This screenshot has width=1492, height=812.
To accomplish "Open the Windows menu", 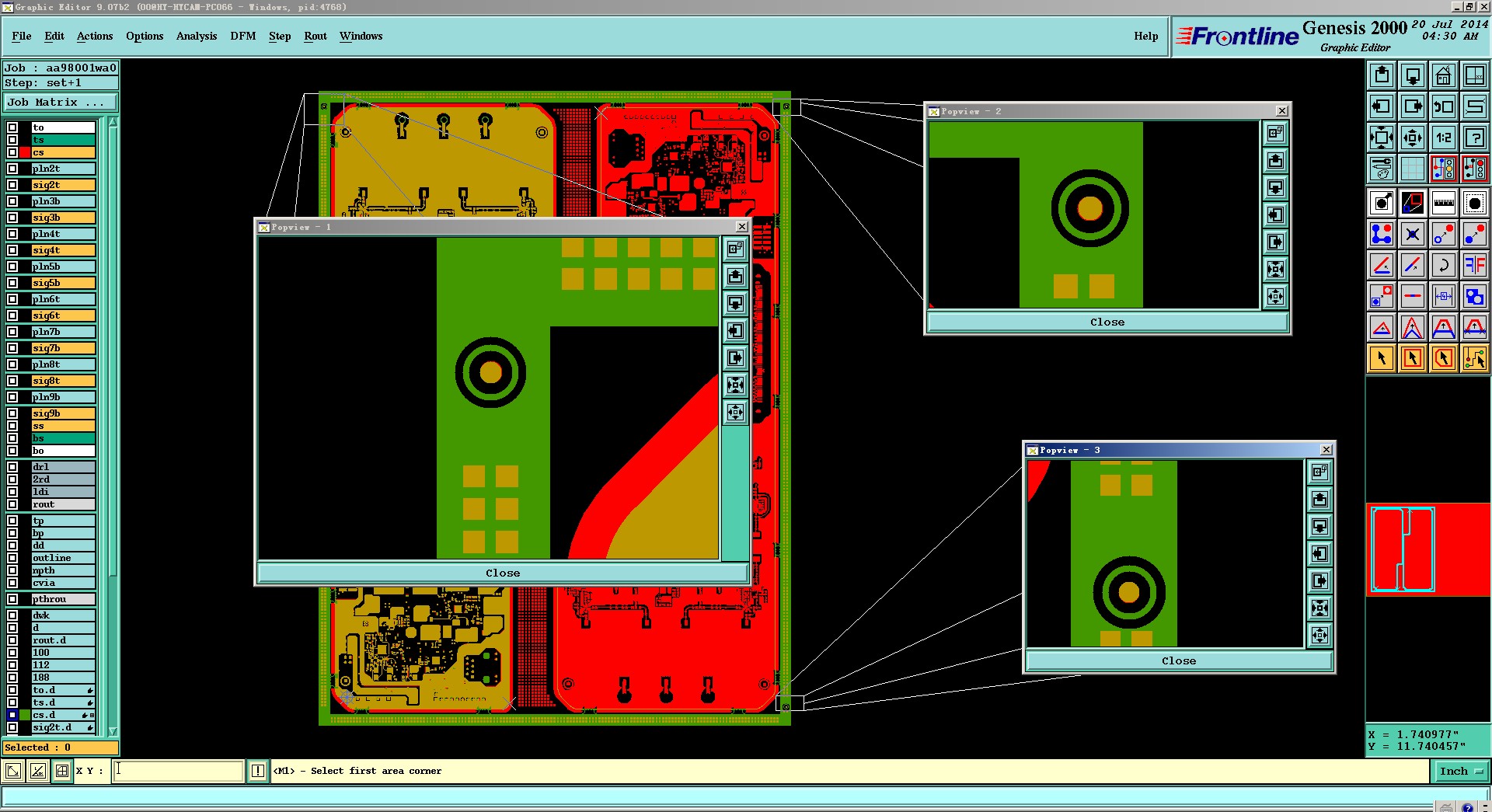I will tap(361, 36).
